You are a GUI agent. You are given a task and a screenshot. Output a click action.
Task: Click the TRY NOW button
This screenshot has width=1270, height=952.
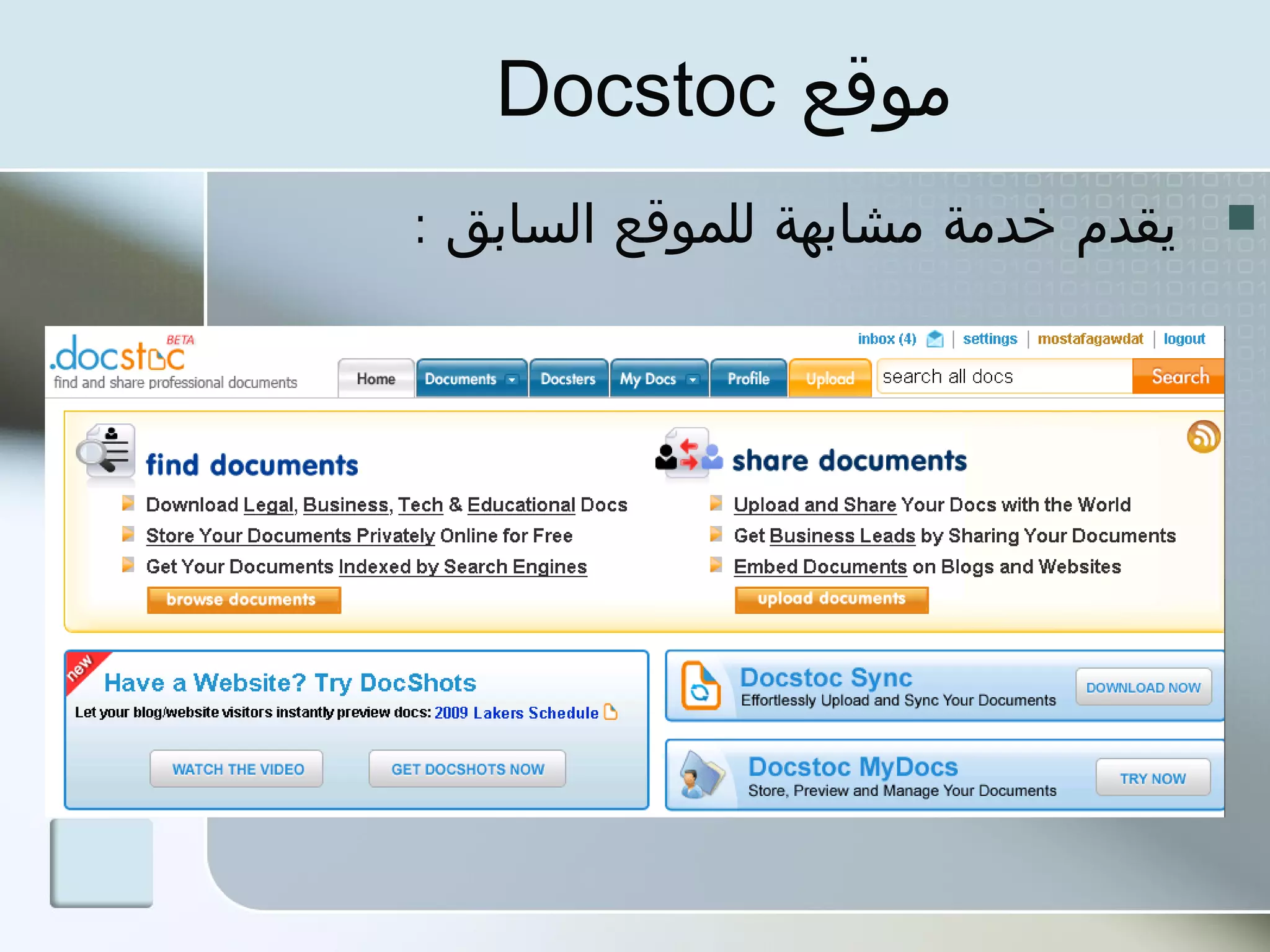[x=1153, y=777]
